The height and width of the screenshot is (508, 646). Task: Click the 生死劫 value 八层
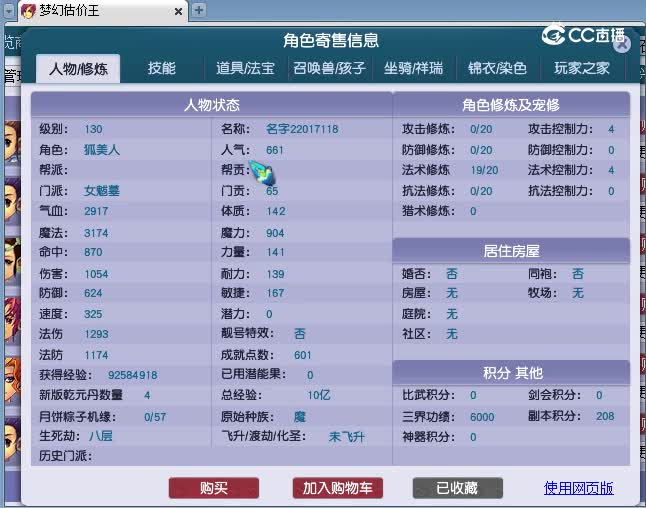(101, 436)
